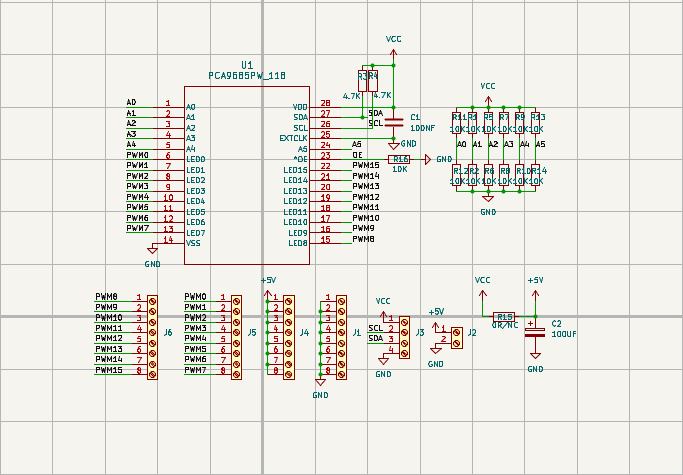Select resistor R12 in the address array
This screenshot has width=683, height=475.
(x=456, y=175)
